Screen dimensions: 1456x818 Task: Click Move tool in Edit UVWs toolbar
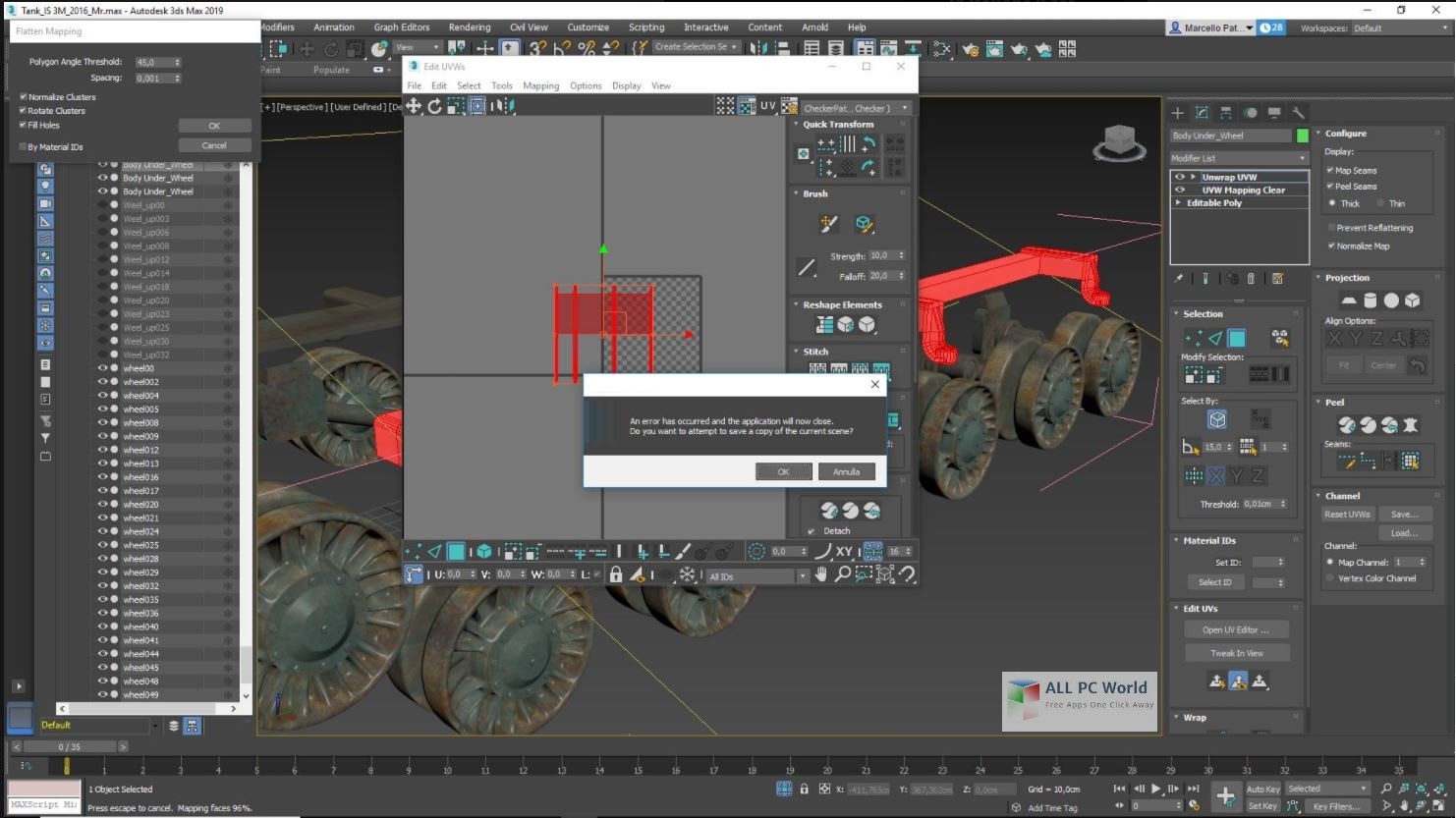coord(414,106)
